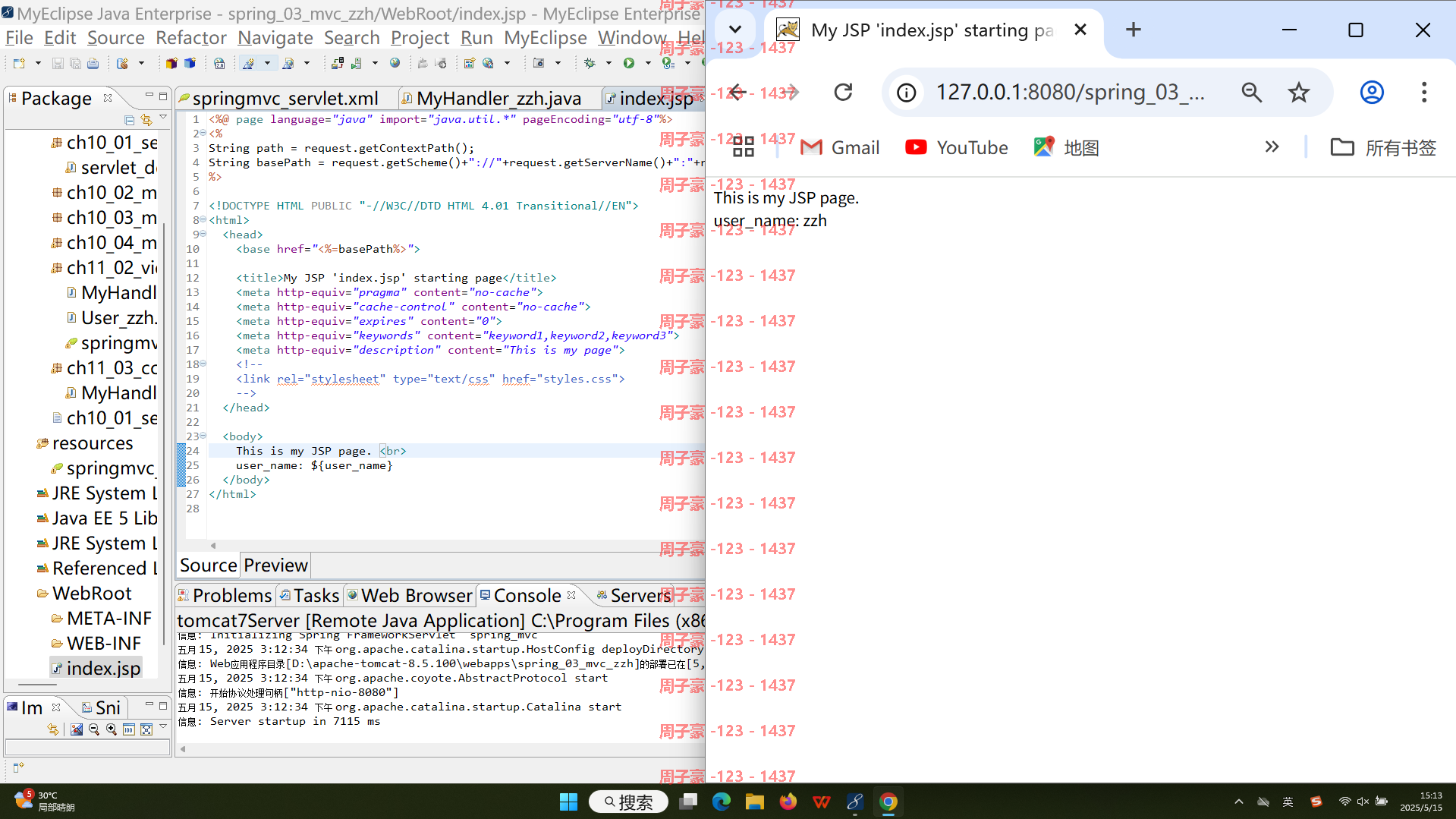Open the Refactor menu
Screen dimensions: 1456x819
click(190, 38)
